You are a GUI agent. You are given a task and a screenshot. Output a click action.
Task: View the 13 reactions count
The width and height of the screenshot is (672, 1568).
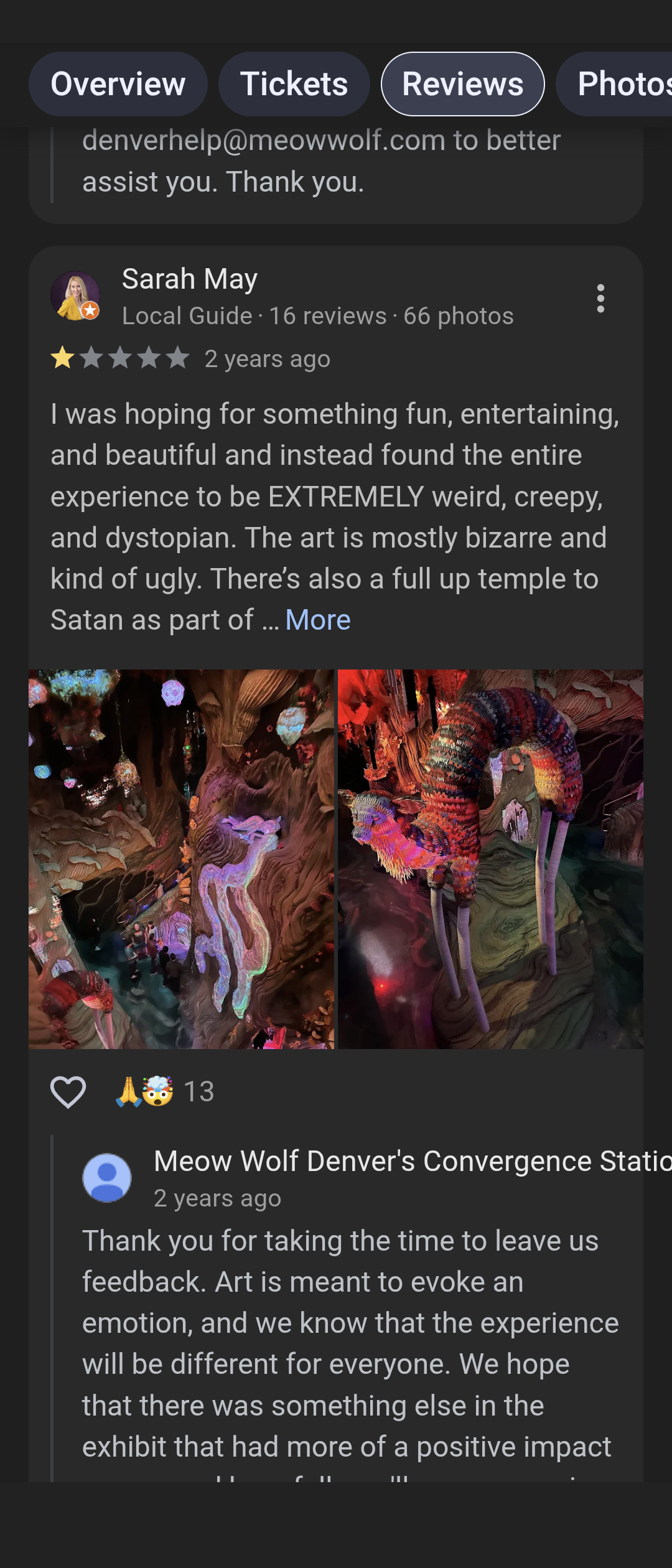point(199,1091)
